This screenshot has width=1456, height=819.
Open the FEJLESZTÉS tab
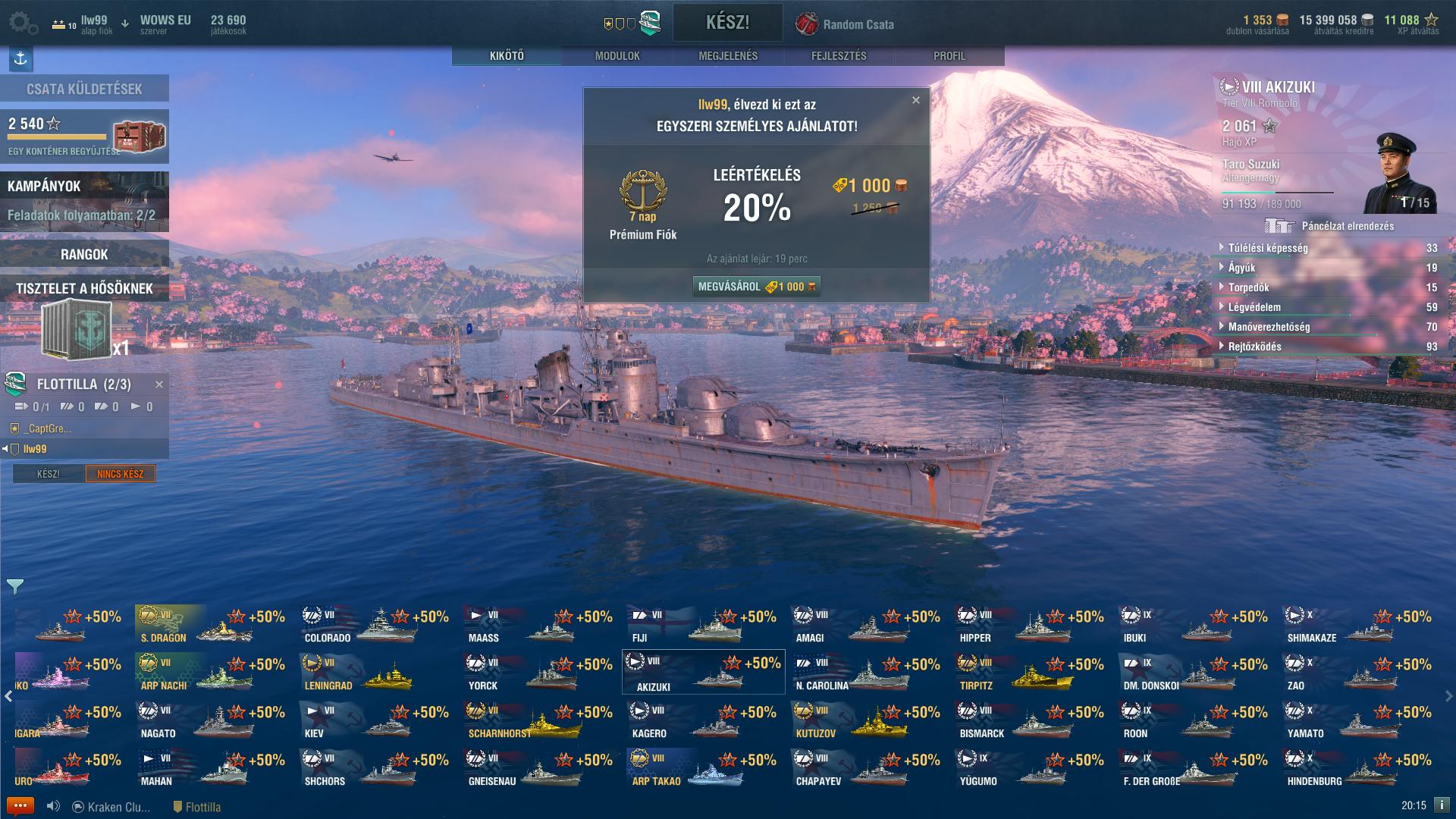(x=839, y=56)
